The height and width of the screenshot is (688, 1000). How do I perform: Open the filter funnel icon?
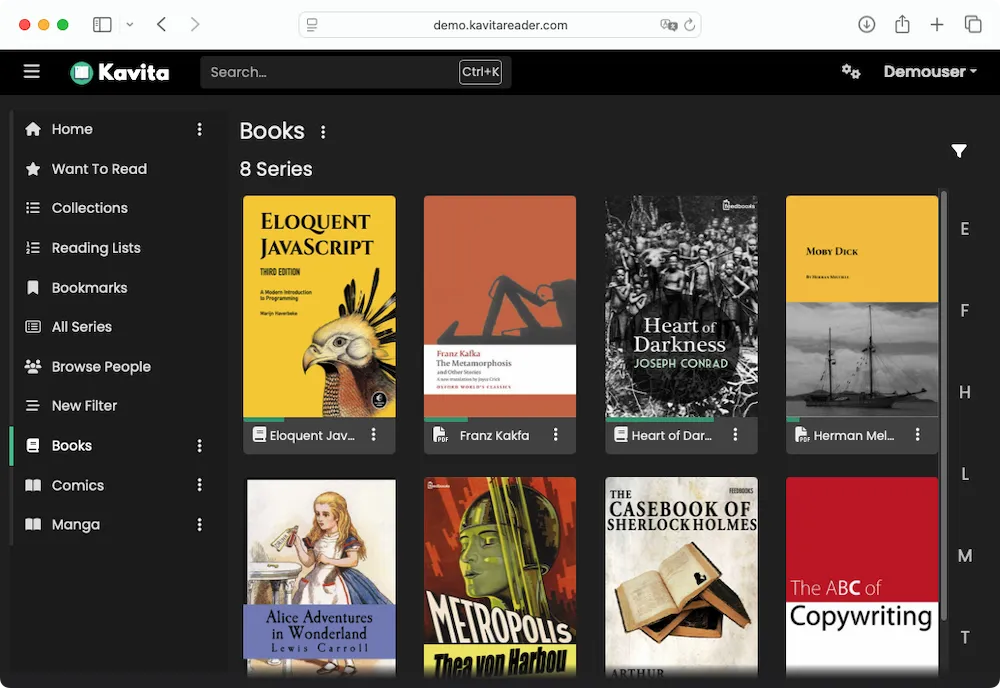coord(959,150)
